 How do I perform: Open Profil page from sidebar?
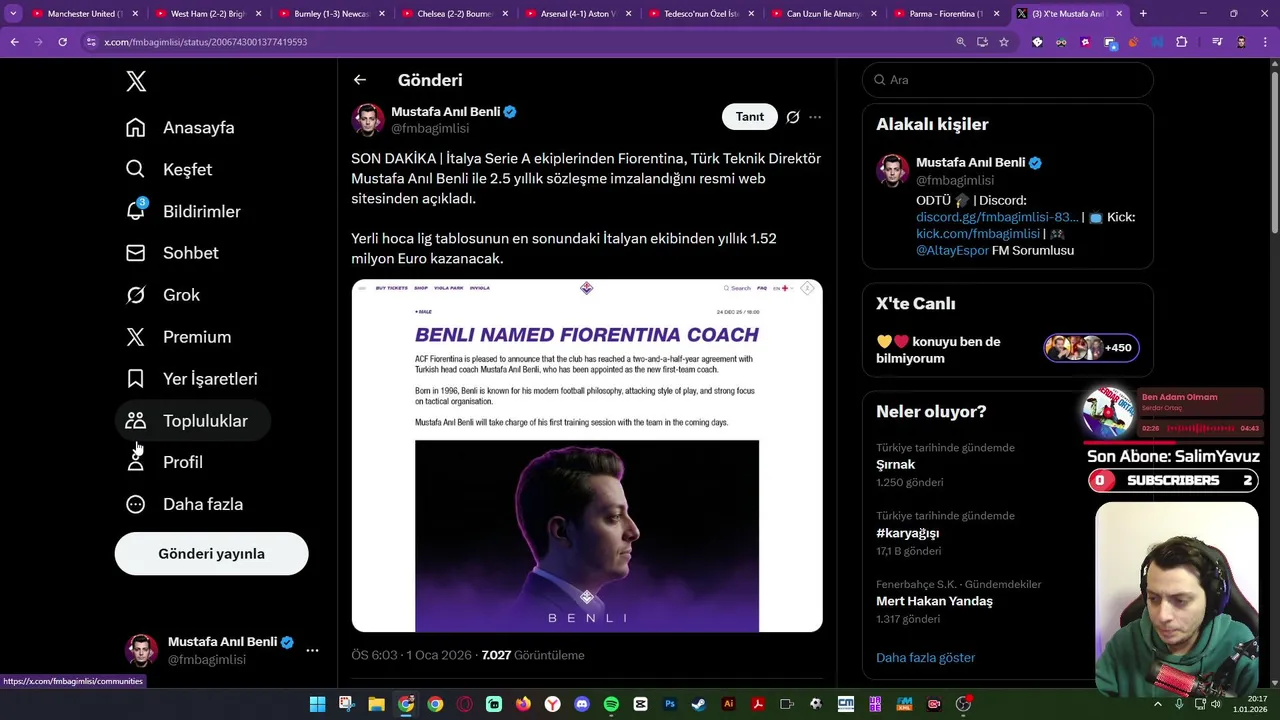pyautogui.click(x=164, y=462)
